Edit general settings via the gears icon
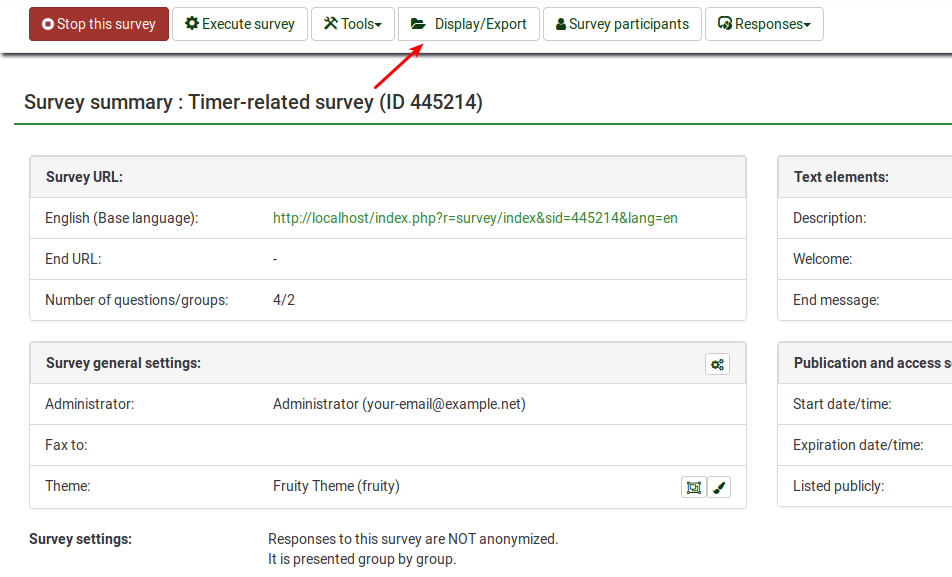This screenshot has height=577, width=952. click(717, 364)
